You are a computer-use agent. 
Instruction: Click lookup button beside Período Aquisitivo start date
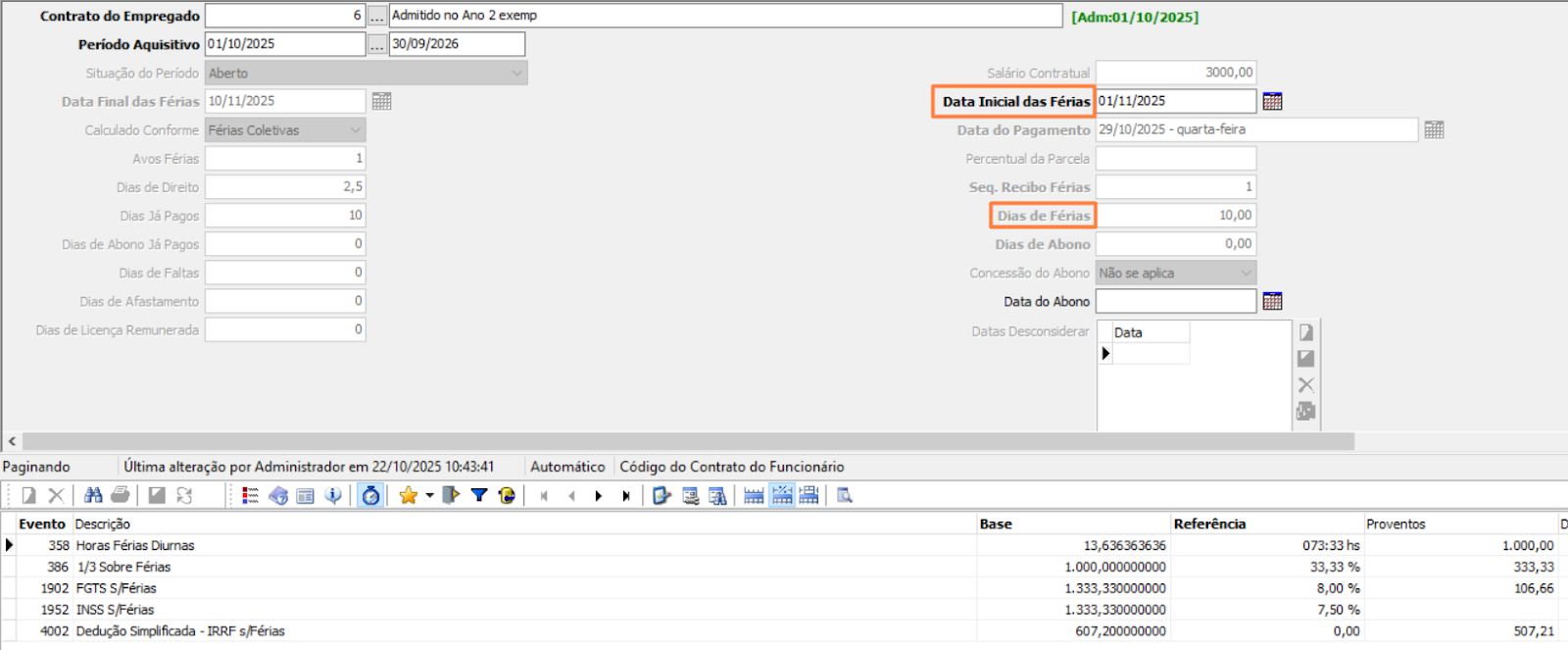[376, 44]
